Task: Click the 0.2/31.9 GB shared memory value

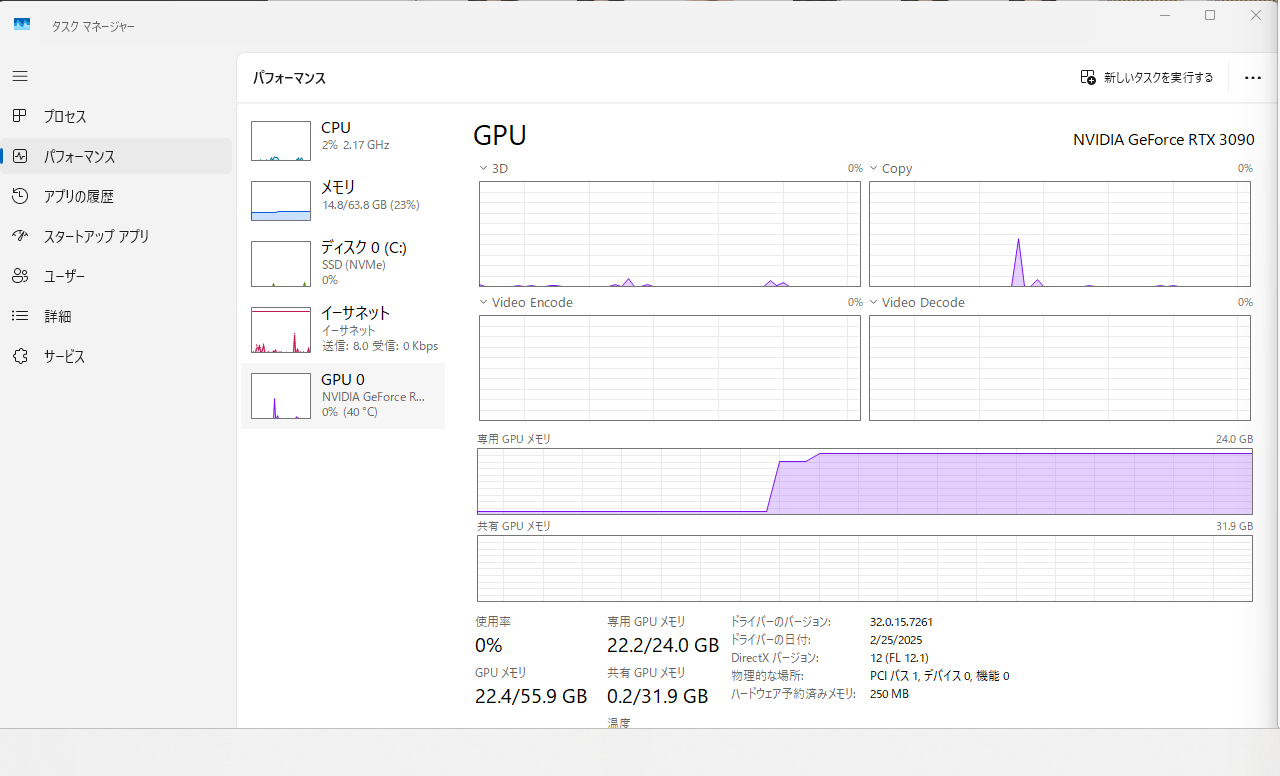Action: click(x=657, y=696)
